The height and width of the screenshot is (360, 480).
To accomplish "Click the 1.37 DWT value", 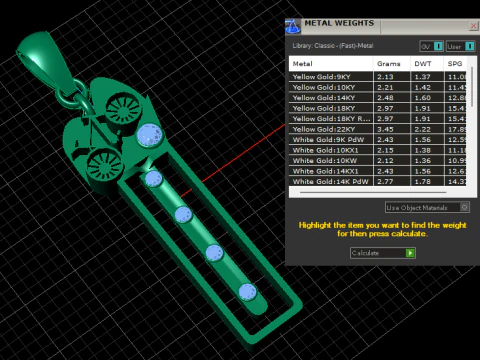I will click(423, 77).
